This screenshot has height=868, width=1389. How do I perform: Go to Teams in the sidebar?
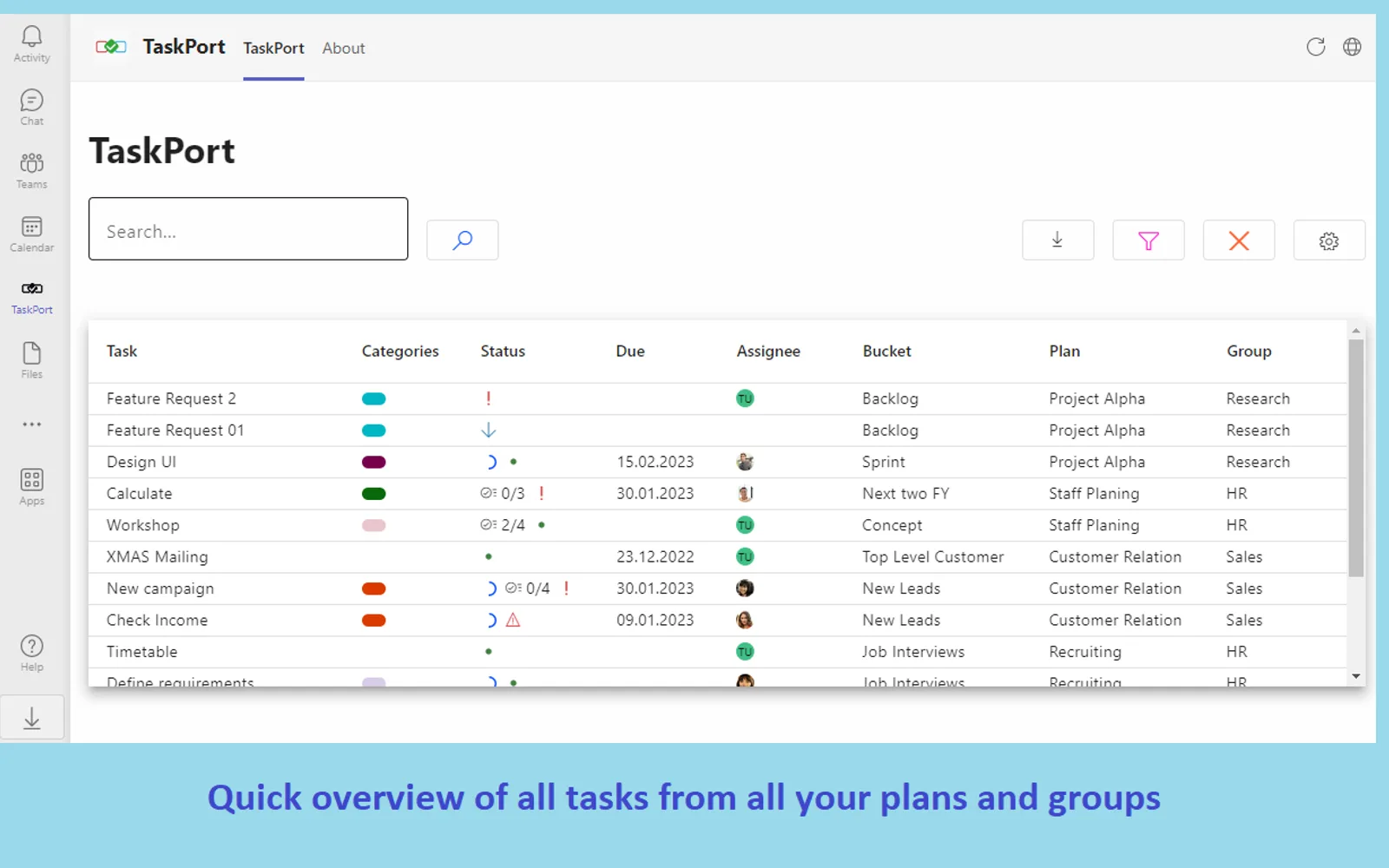[32, 171]
